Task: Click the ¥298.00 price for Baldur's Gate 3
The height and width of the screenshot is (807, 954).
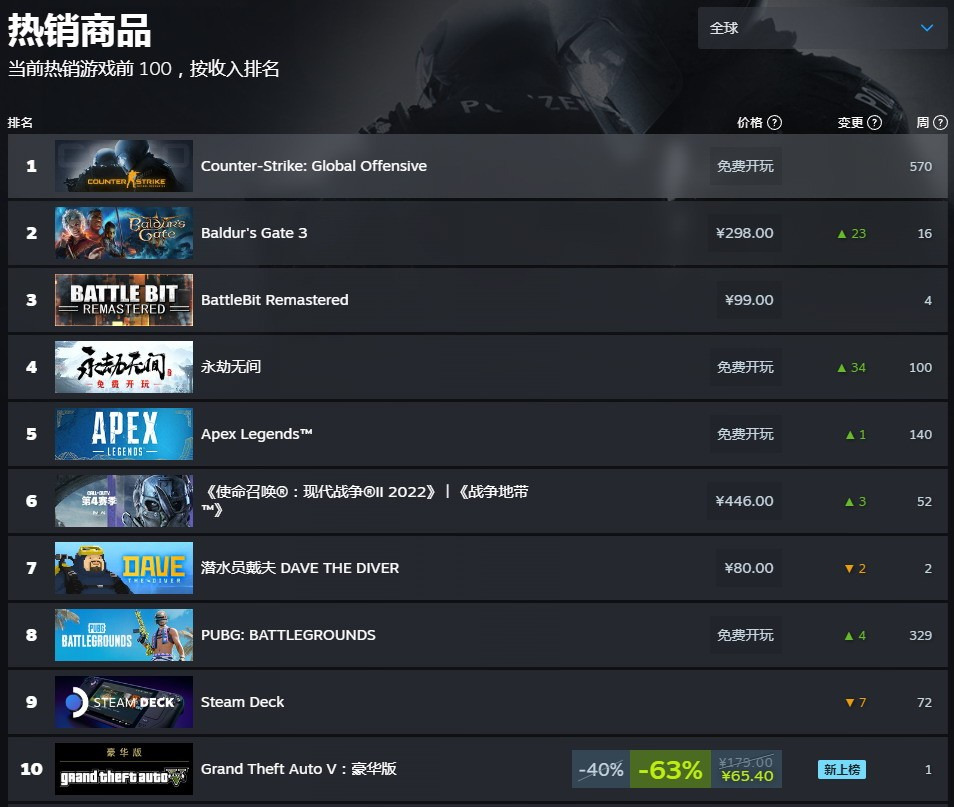Action: pos(745,233)
